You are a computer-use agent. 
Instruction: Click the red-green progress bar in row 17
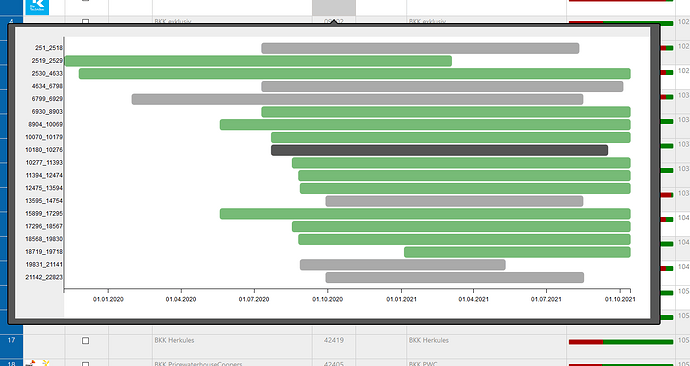[621, 342]
